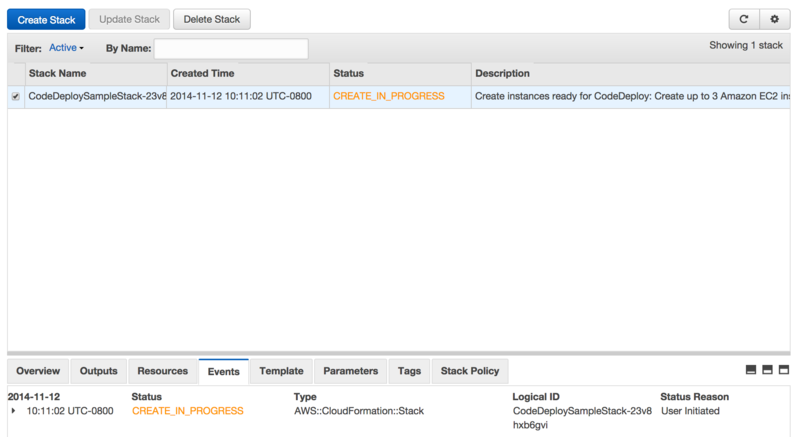Viewport: 800px width, 437px height.
Task: Click the Showing 1 stack label
Action: pos(746,45)
